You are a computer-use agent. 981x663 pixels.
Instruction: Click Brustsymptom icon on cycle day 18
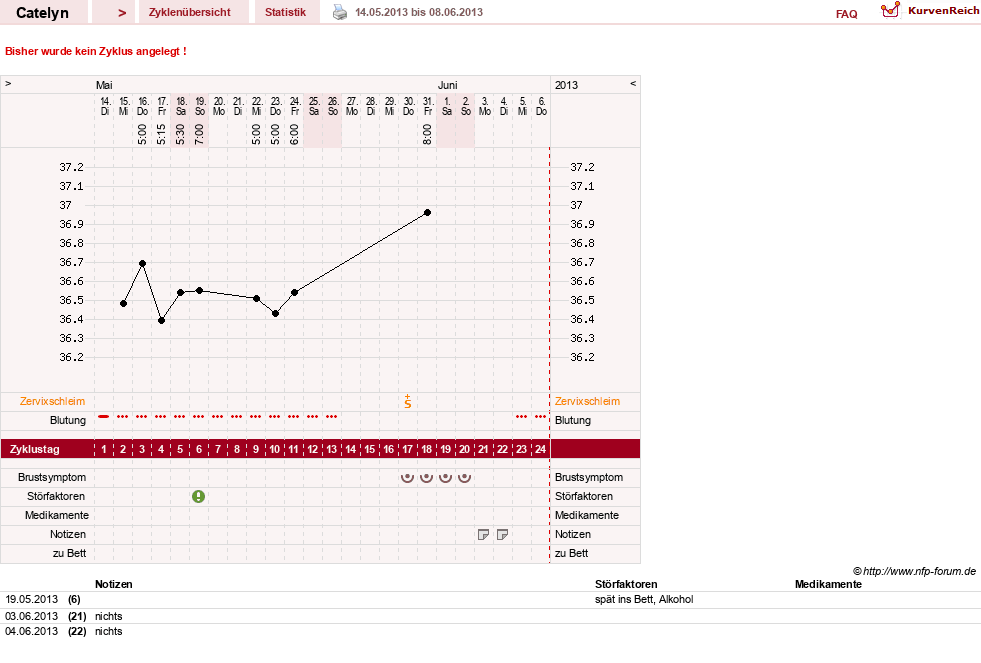[x=426, y=477]
